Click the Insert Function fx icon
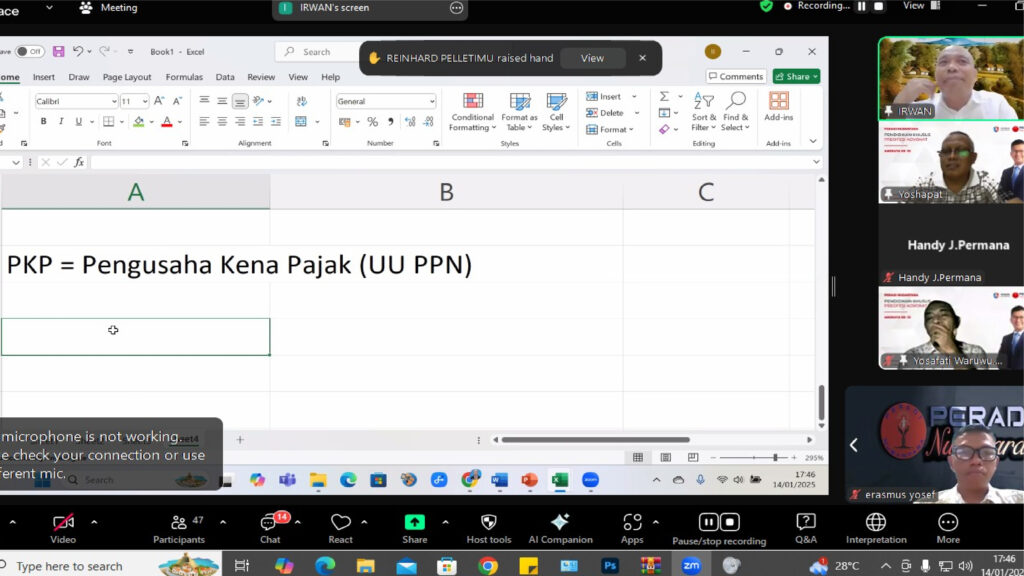This screenshot has height=576, width=1024. point(79,162)
